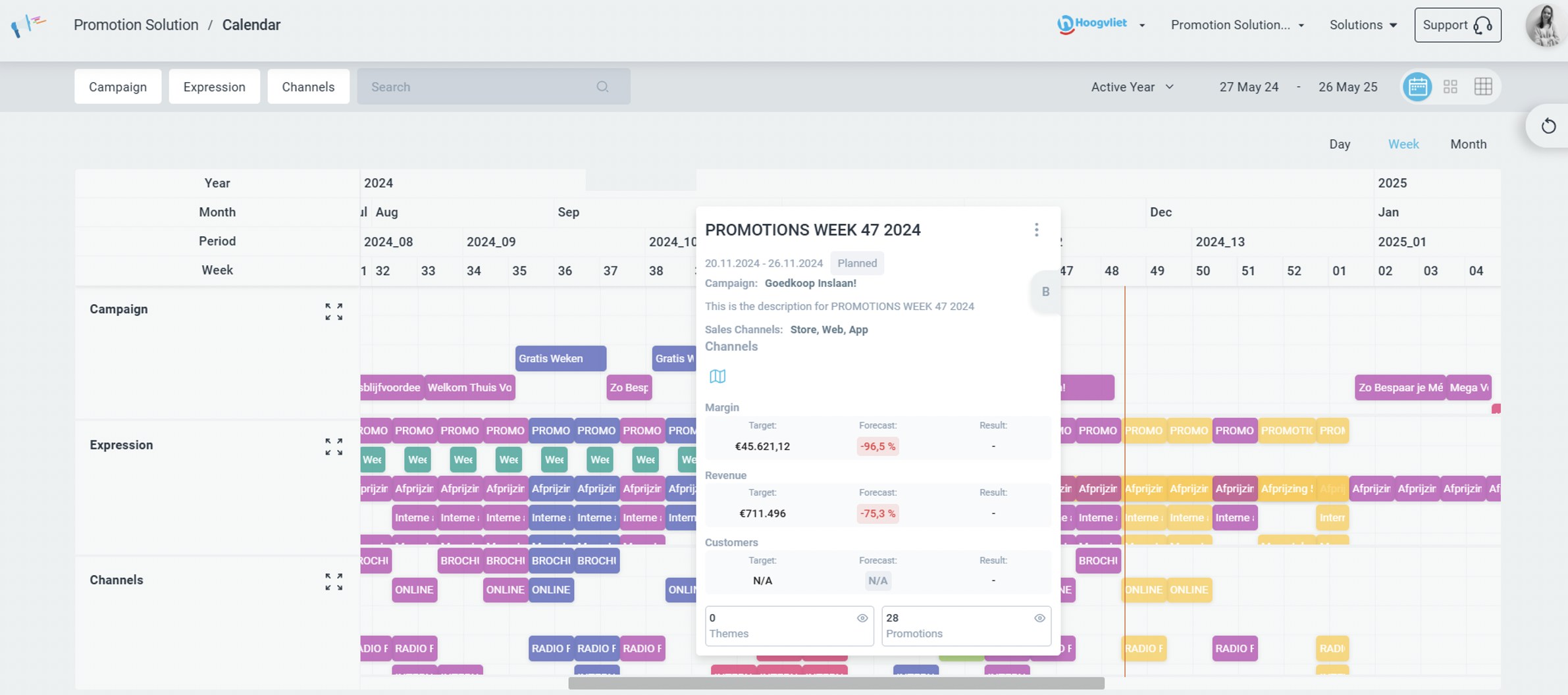
Task: Open the Active Year dropdown
Action: [1130, 86]
